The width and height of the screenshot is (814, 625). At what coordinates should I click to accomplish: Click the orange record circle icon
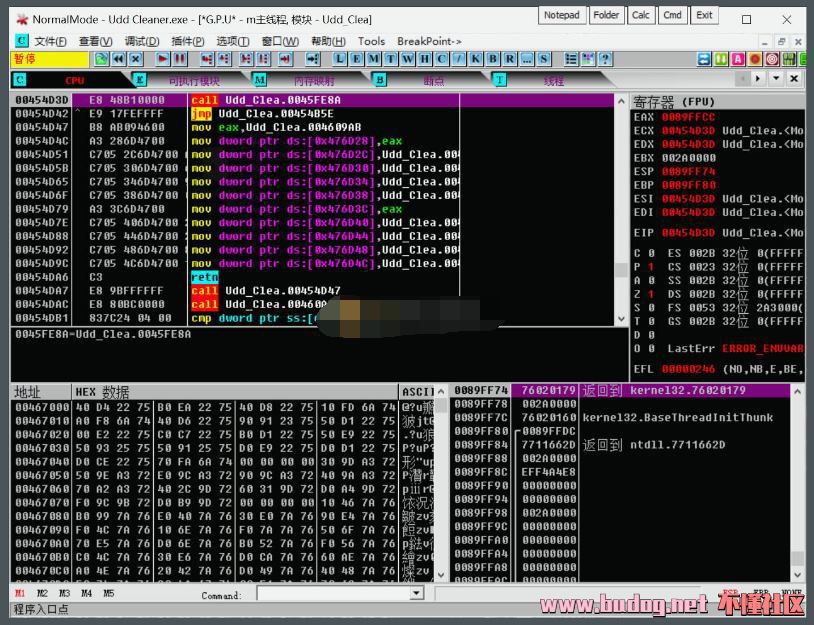click(x=755, y=59)
